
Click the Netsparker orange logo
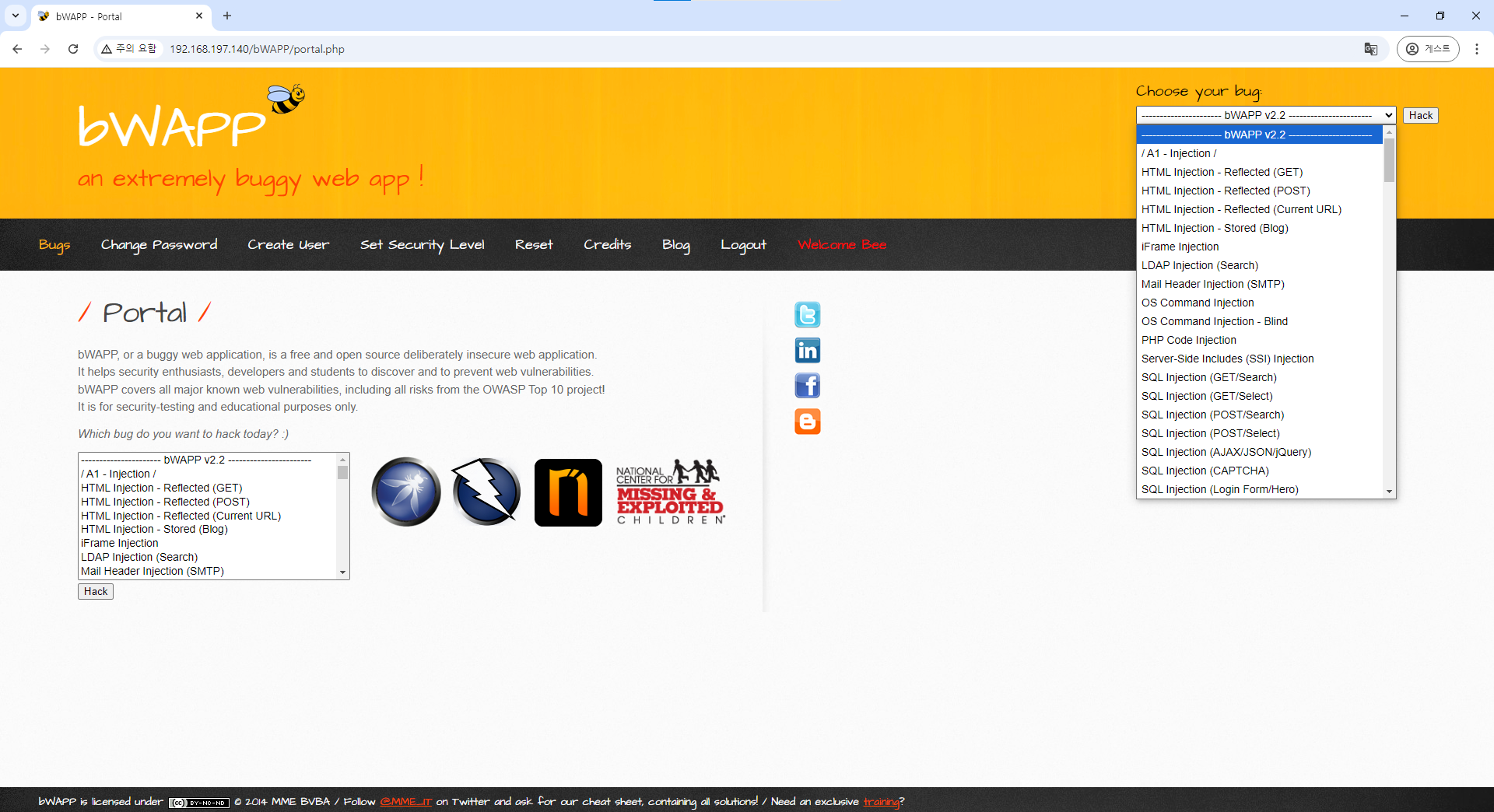point(568,492)
